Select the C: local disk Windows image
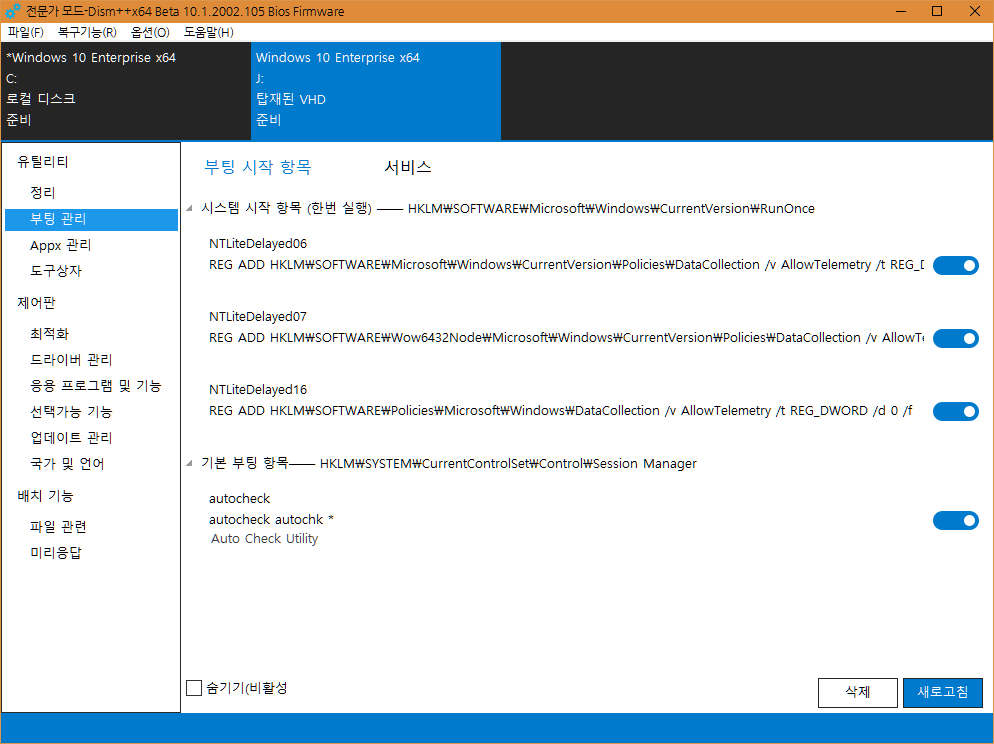This screenshot has width=994, height=744. pos(126,91)
